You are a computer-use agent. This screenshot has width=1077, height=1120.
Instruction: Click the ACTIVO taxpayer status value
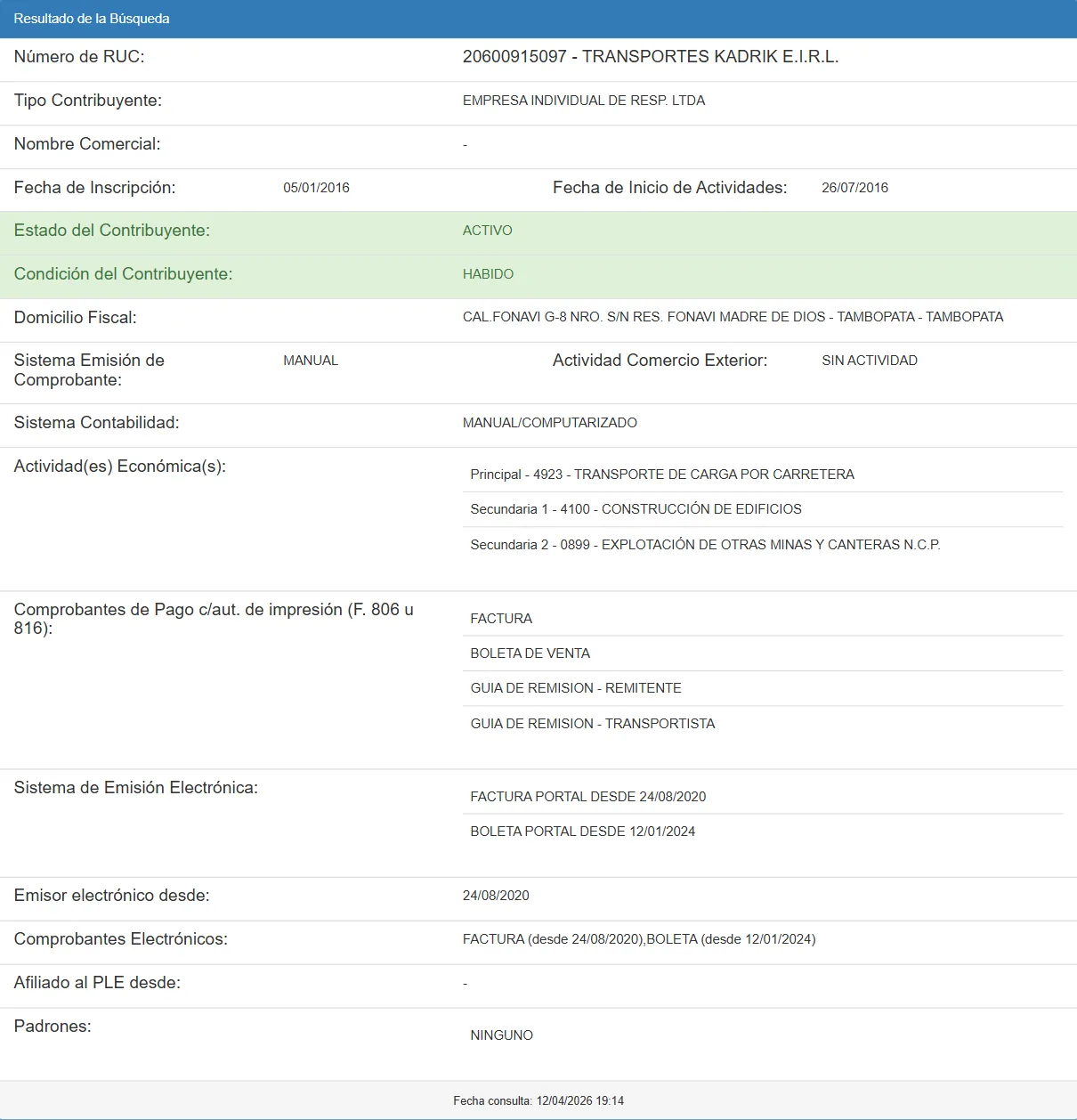(x=487, y=231)
